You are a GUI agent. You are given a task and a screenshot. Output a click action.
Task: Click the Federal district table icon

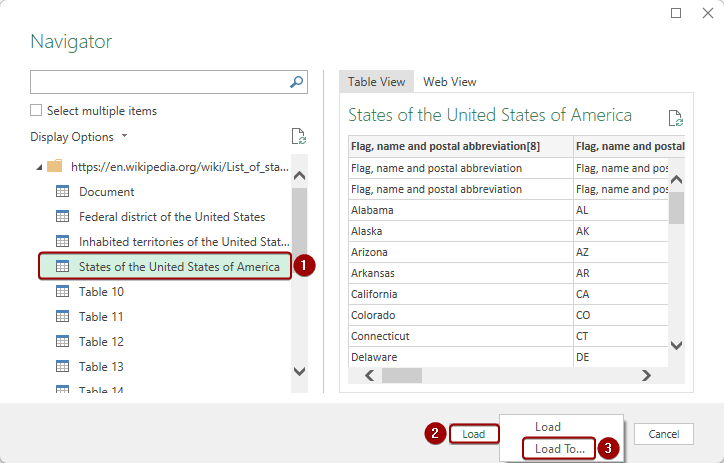pyautogui.click(x=62, y=217)
